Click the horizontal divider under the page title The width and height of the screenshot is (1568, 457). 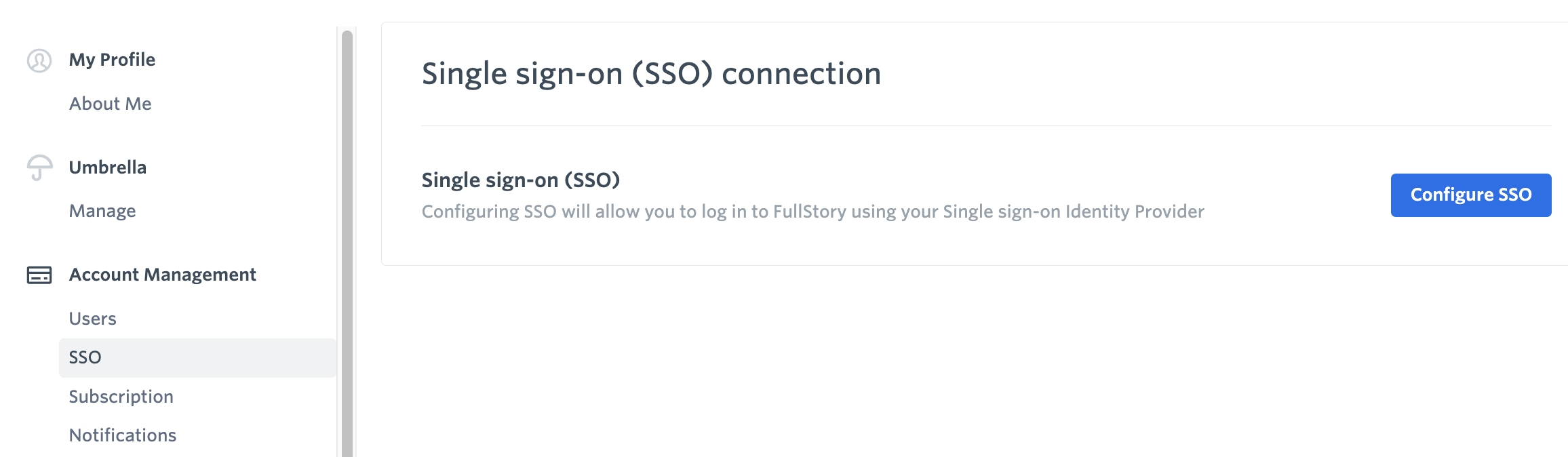pyautogui.click(x=985, y=126)
